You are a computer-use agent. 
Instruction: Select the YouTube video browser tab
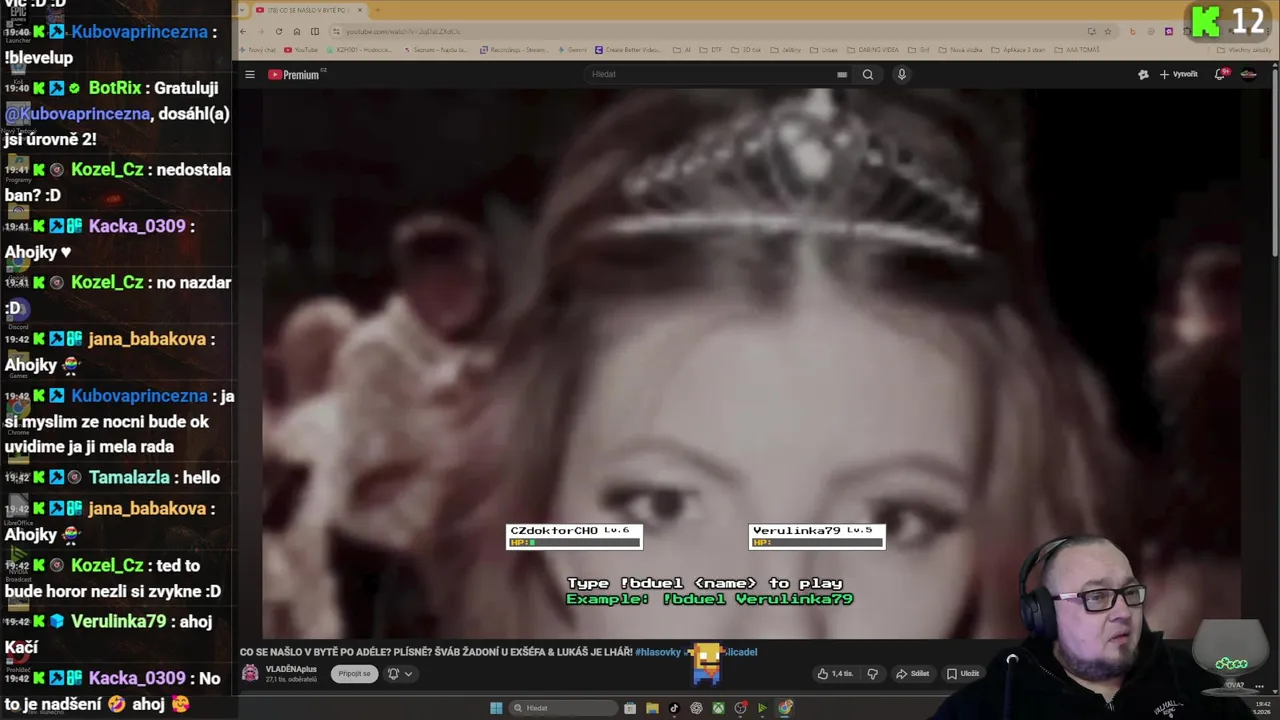click(308, 10)
